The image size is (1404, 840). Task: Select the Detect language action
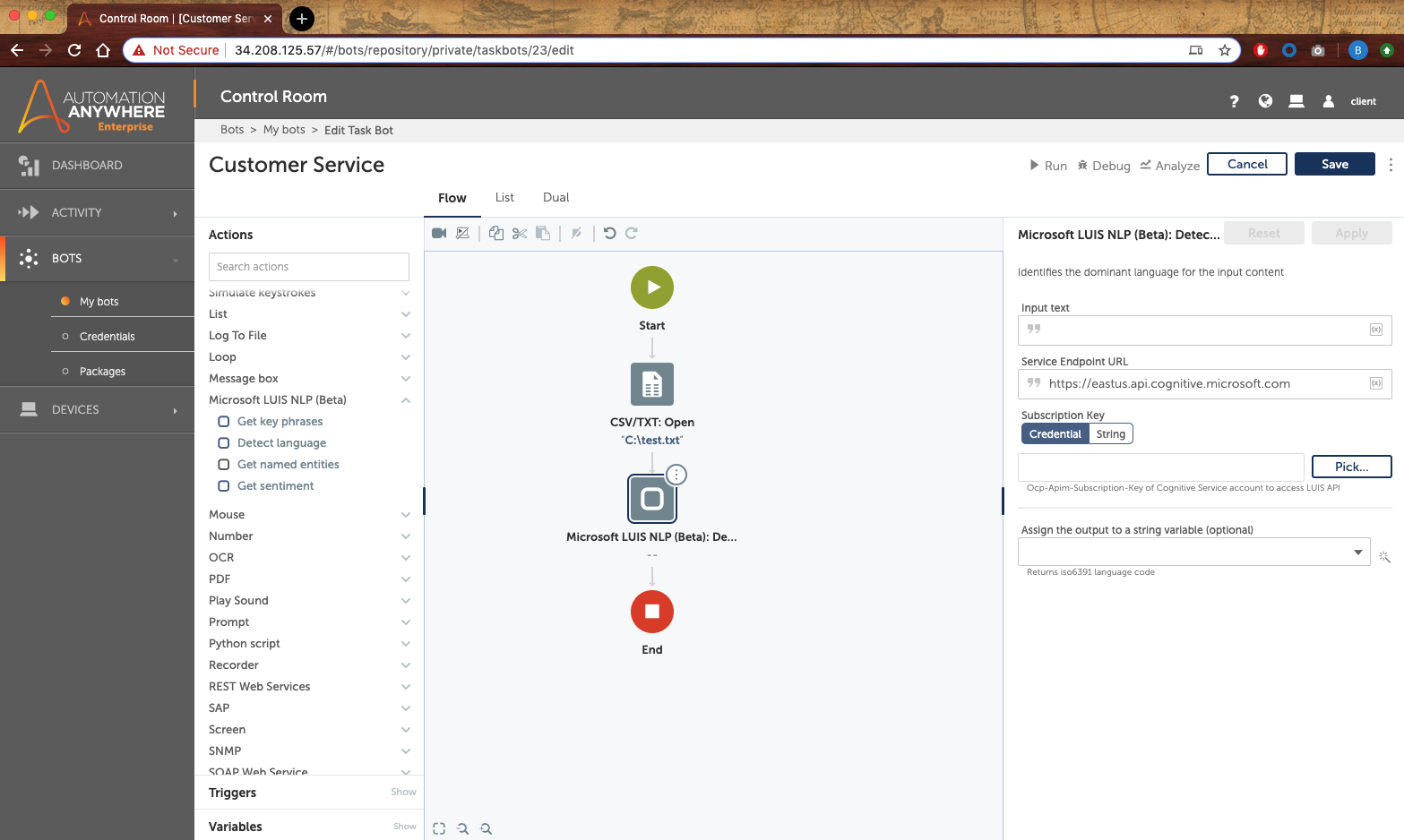pyautogui.click(x=281, y=443)
